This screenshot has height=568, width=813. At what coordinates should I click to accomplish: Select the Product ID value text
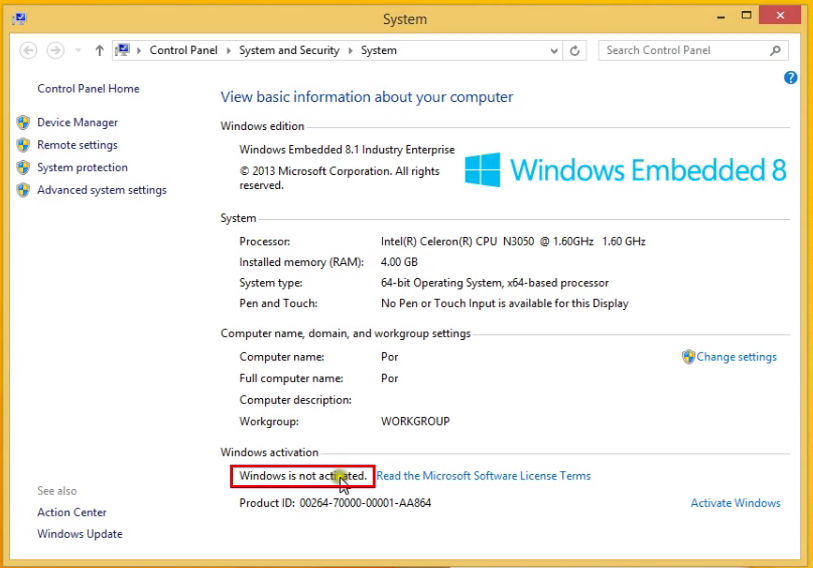click(365, 503)
